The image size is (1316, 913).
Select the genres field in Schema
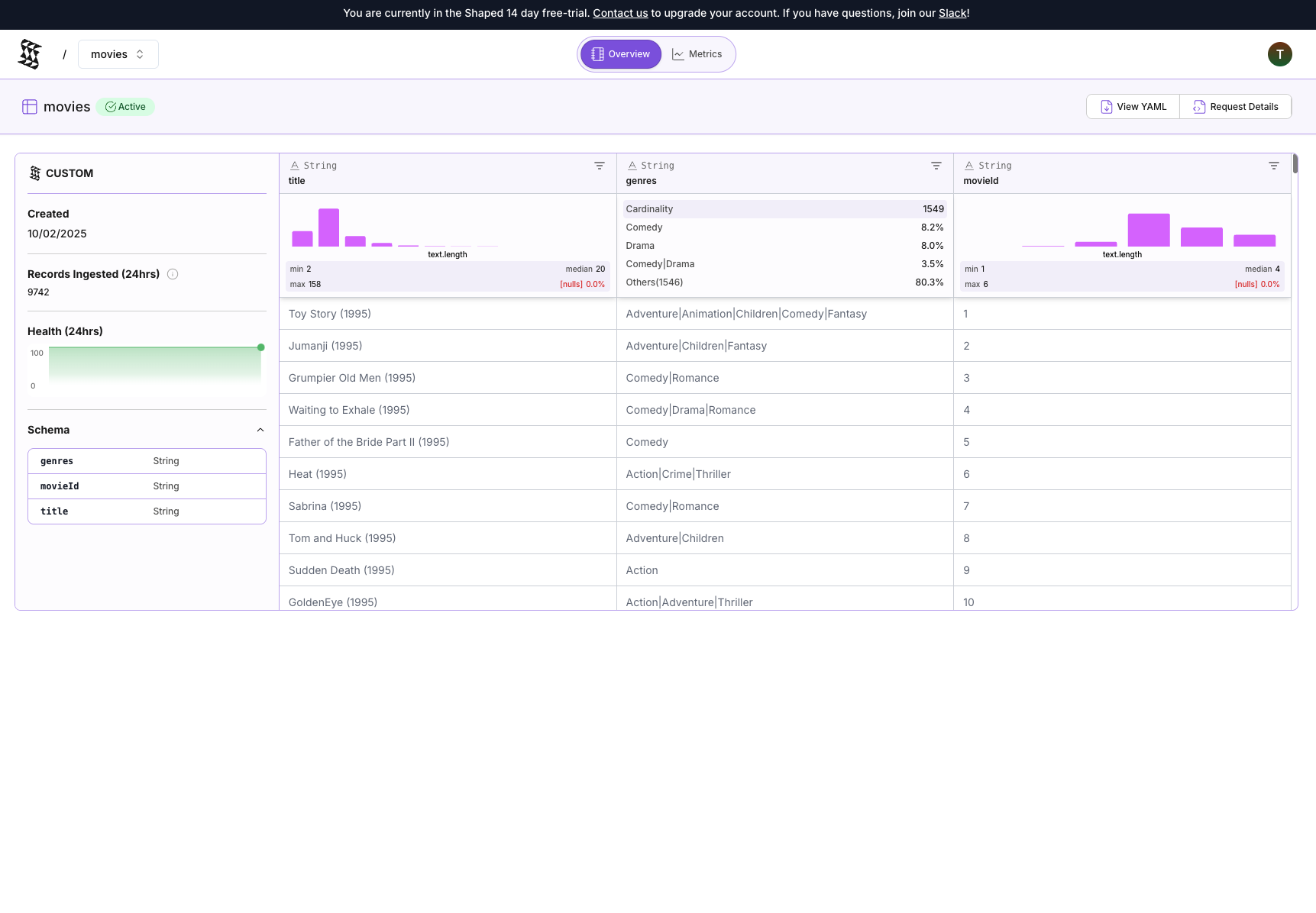point(57,461)
